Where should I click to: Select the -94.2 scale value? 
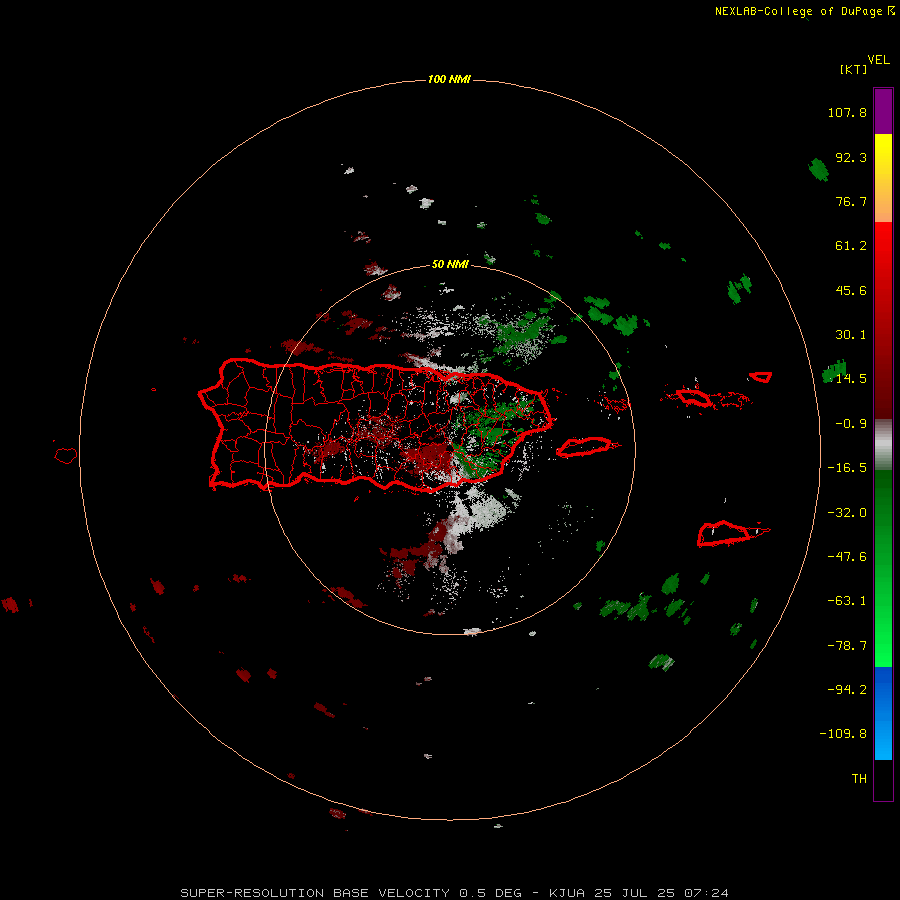coord(847,689)
